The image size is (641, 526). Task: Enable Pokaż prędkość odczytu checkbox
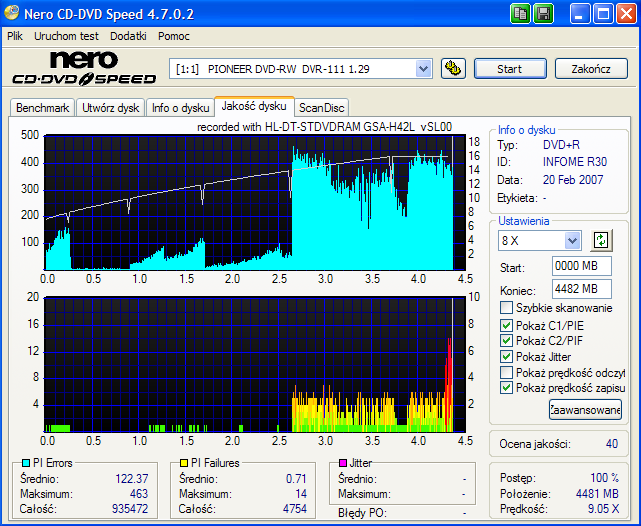point(507,372)
